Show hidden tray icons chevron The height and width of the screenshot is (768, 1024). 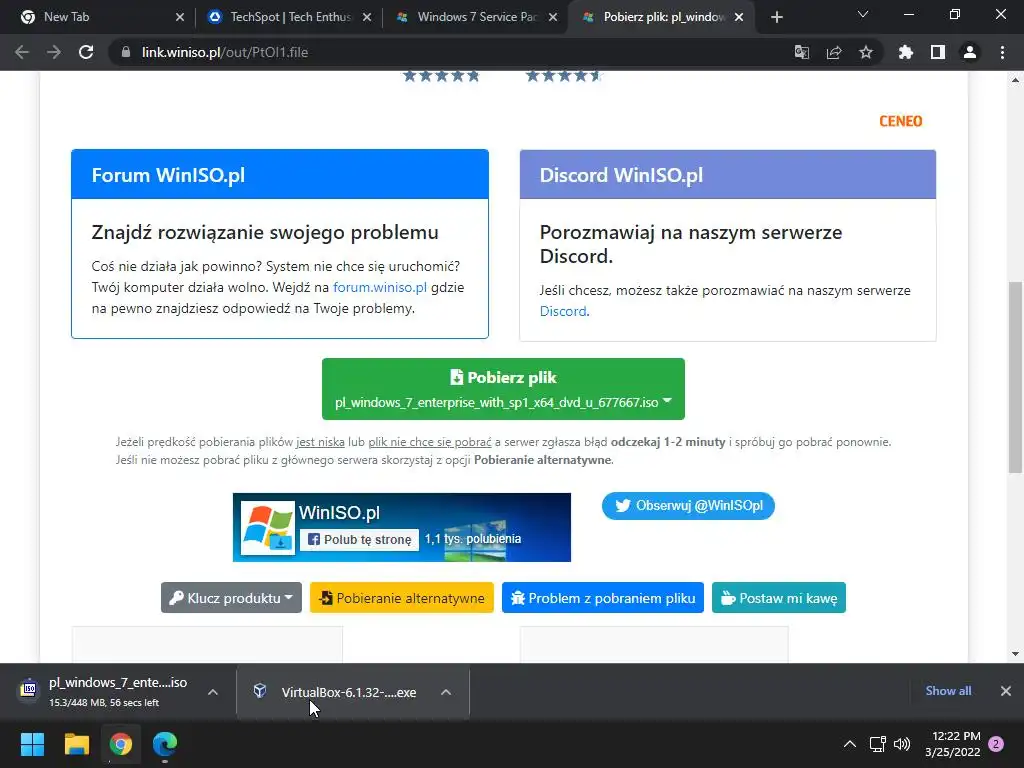coord(850,744)
